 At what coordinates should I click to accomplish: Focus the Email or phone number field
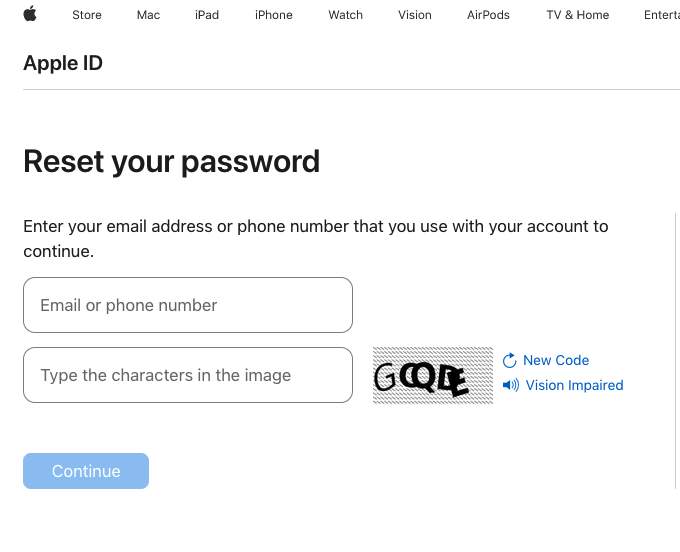188,305
